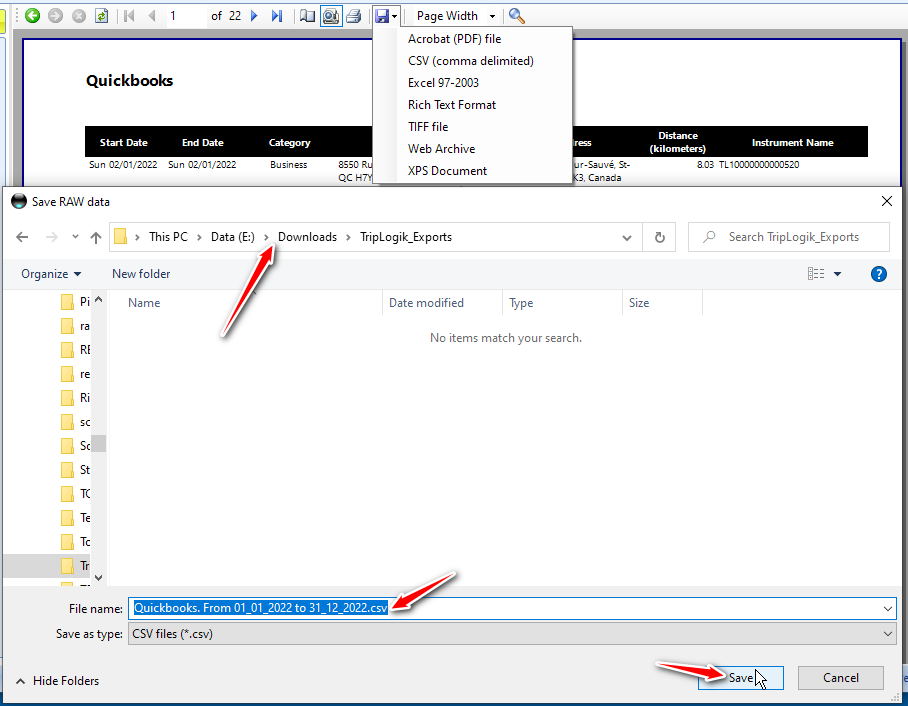The width and height of the screenshot is (908, 706).
Task: Click the current page number field
Action: (185, 16)
